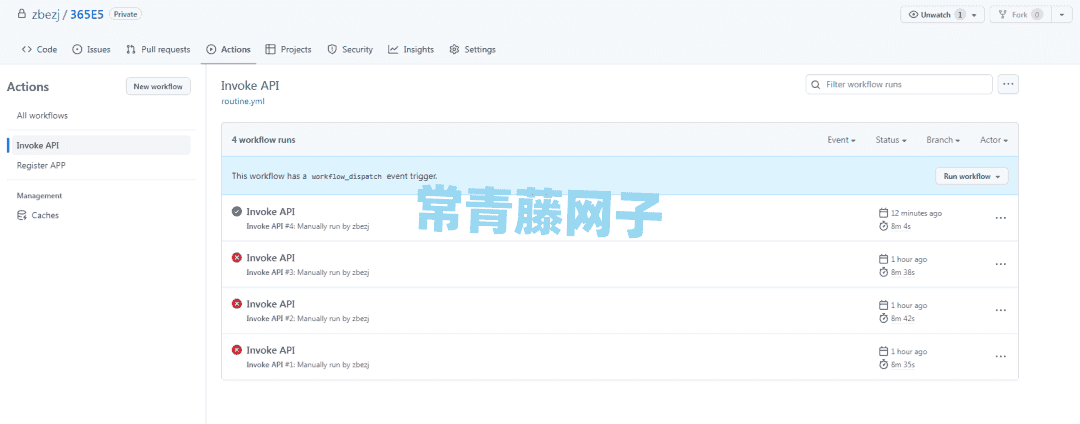The image size is (1080, 424).
Task: Open options menu for Invoke API #3
Action: pos(1001,264)
